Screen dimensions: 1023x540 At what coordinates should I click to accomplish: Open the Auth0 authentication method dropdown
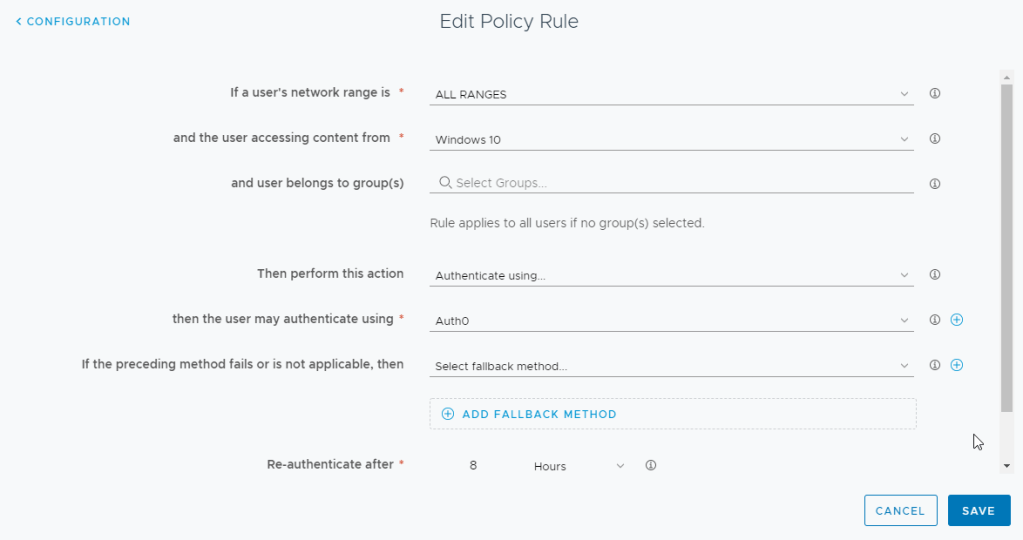click(671, 321)
